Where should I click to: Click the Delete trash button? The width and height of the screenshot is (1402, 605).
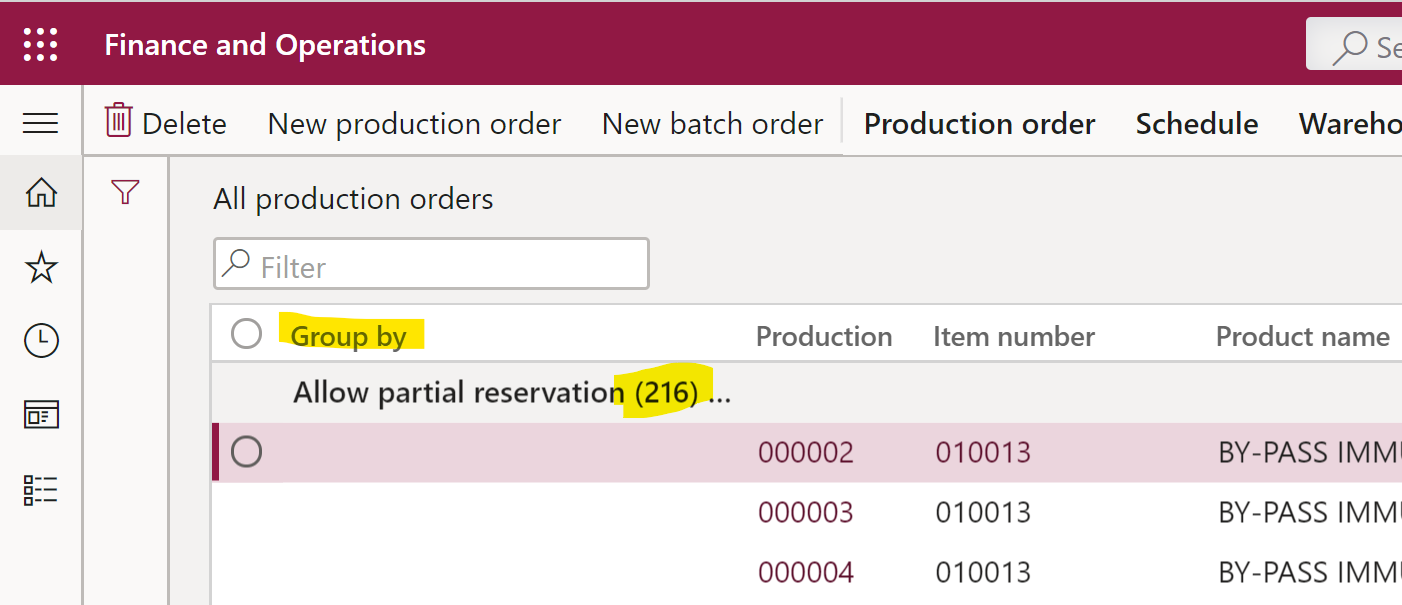pyautogui.click(x=166, y=123)
